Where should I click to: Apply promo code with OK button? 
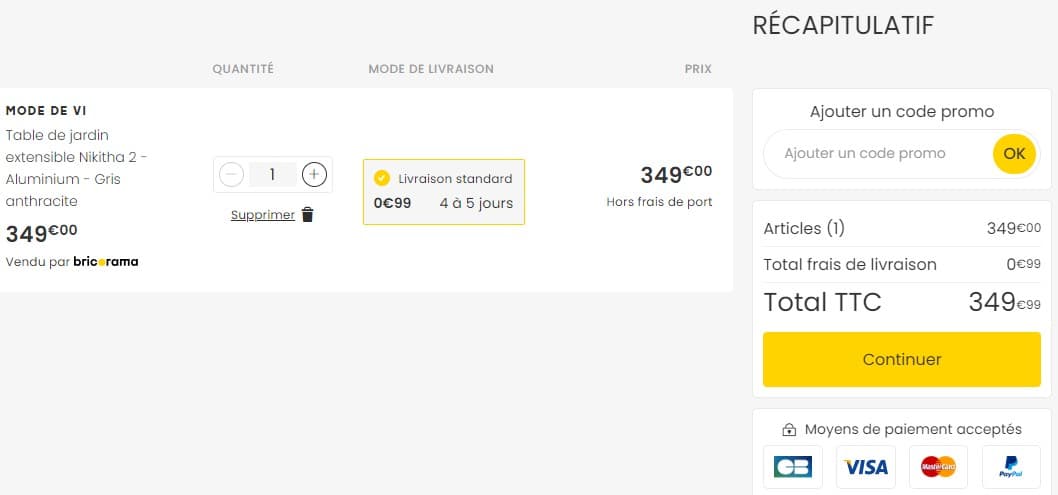(x=1014, y=154)
